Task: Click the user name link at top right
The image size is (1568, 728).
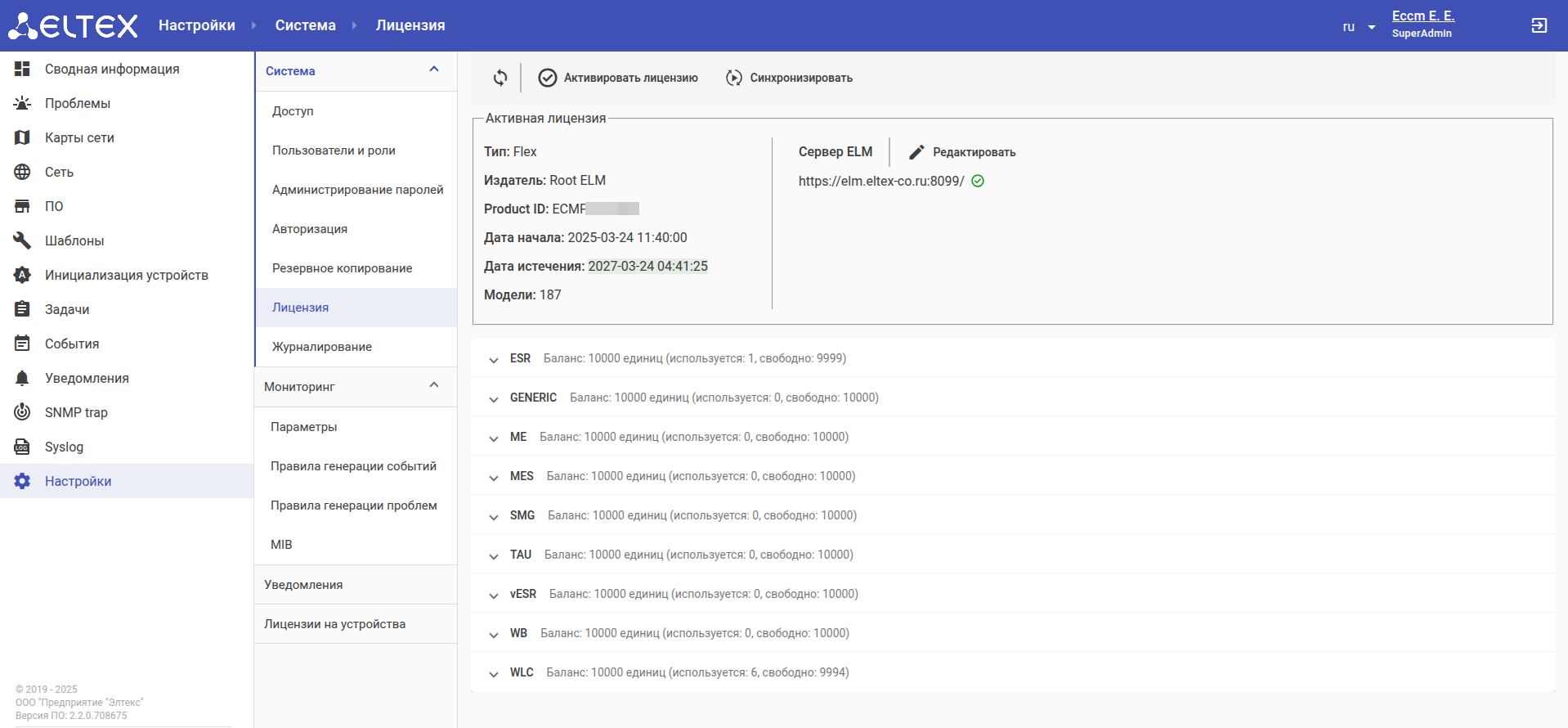Action: (1422, 16)
